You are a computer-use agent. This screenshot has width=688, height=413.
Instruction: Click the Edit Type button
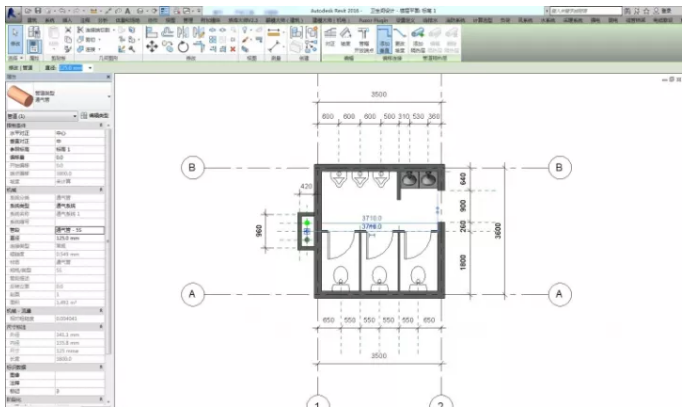coord(95,116)
